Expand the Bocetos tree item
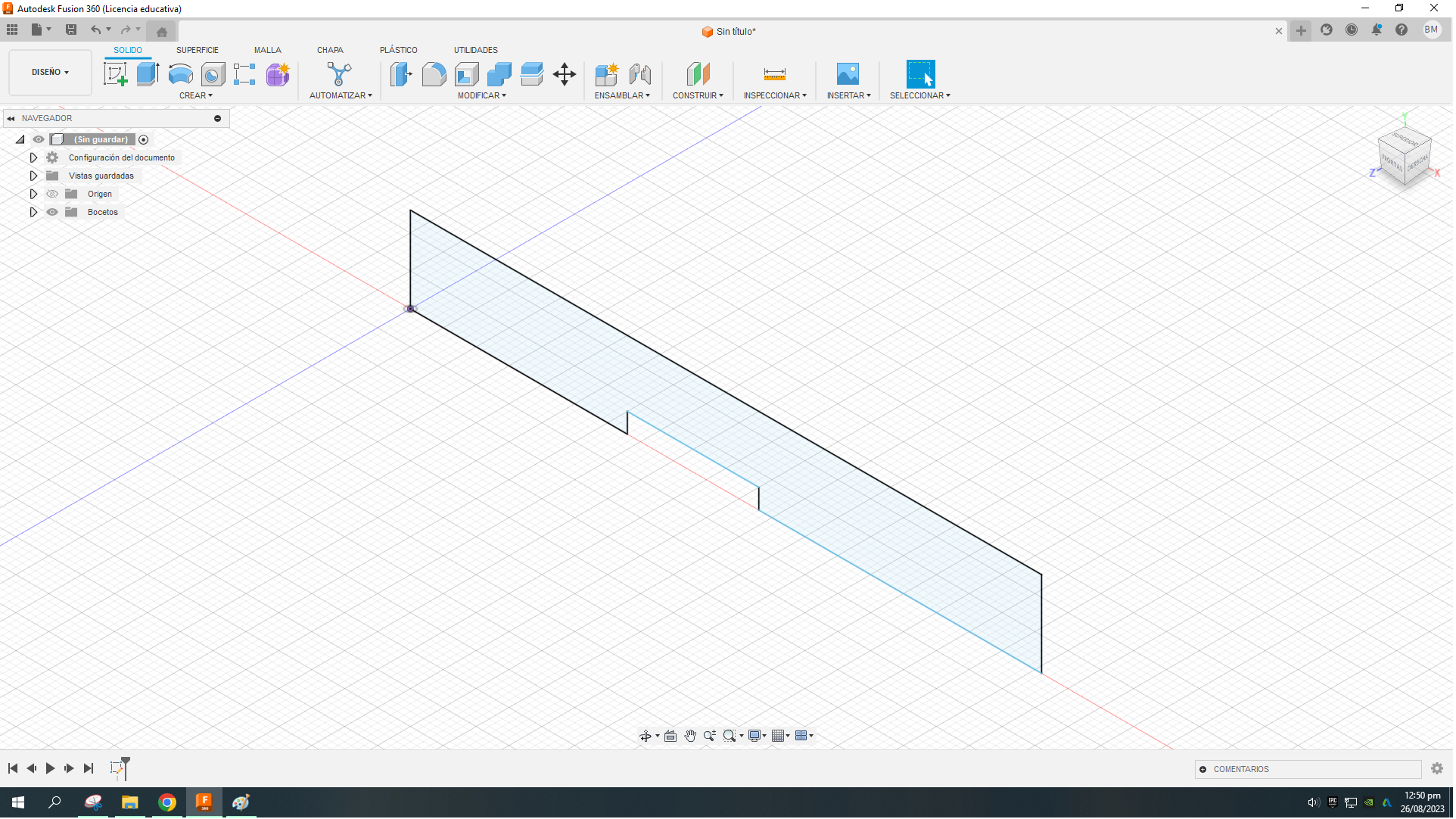 tap(33, 212)
